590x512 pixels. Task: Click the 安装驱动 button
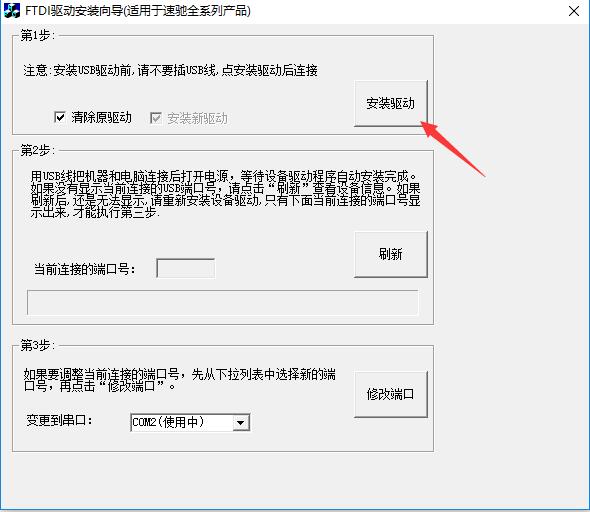pos(391,103)
